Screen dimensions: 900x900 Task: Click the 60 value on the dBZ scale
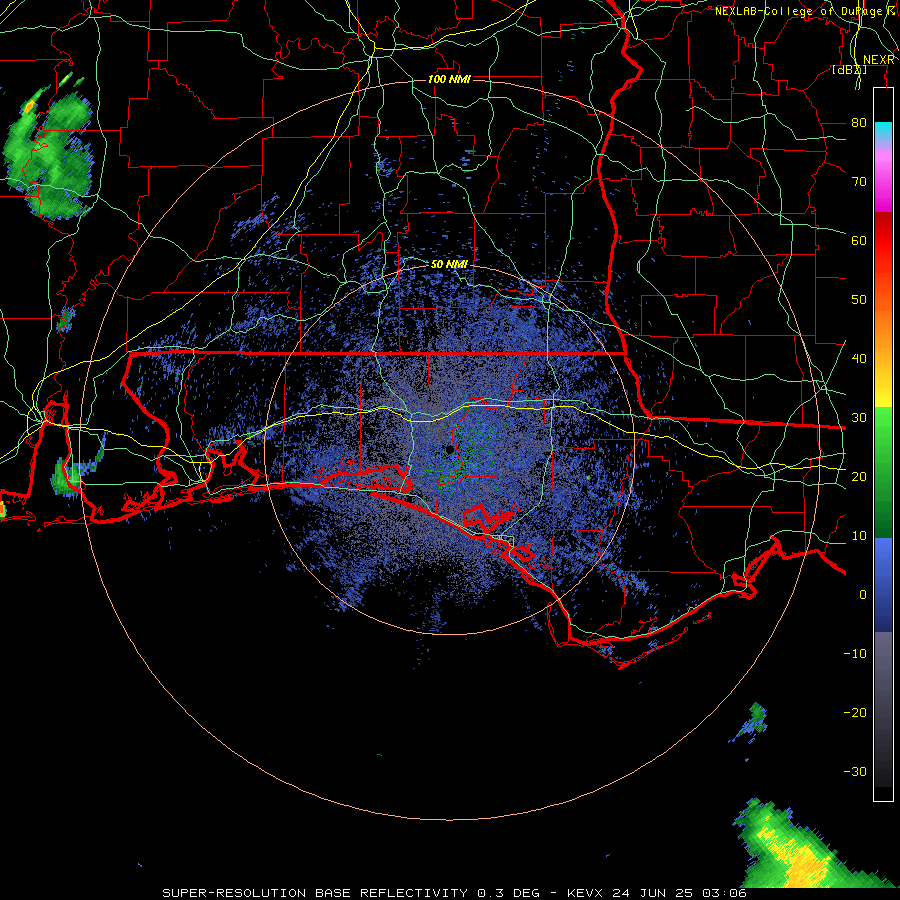859,240
